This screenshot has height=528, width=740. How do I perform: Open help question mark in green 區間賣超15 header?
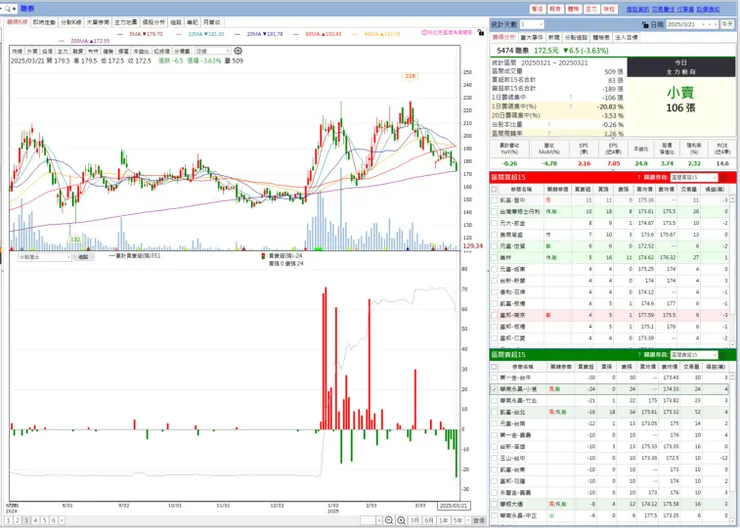pyautogui.click(x=639, y=355)
